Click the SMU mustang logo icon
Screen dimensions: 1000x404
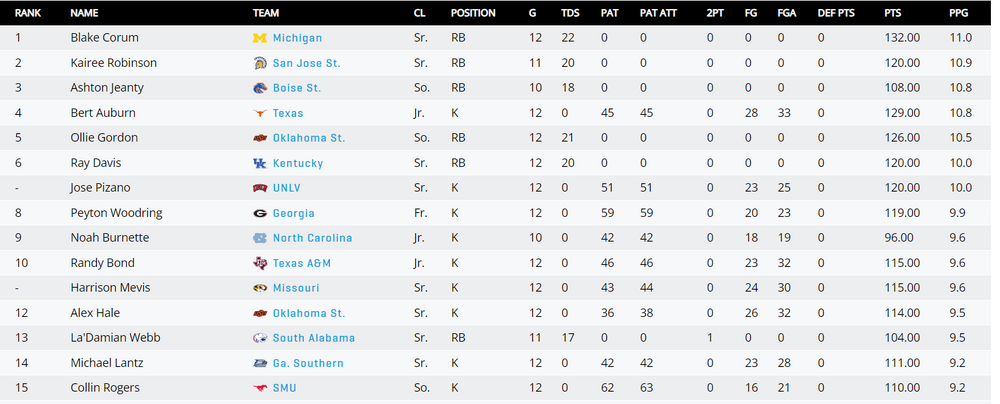tap(260, 388)
